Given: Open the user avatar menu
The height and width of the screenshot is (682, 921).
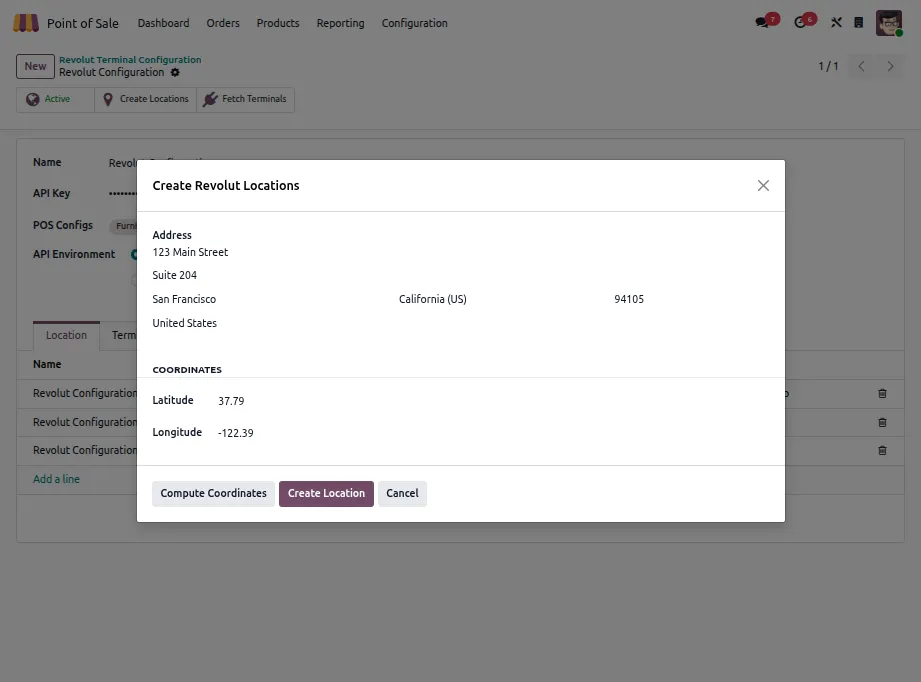Looking at the screenshot, I should 889,23.
